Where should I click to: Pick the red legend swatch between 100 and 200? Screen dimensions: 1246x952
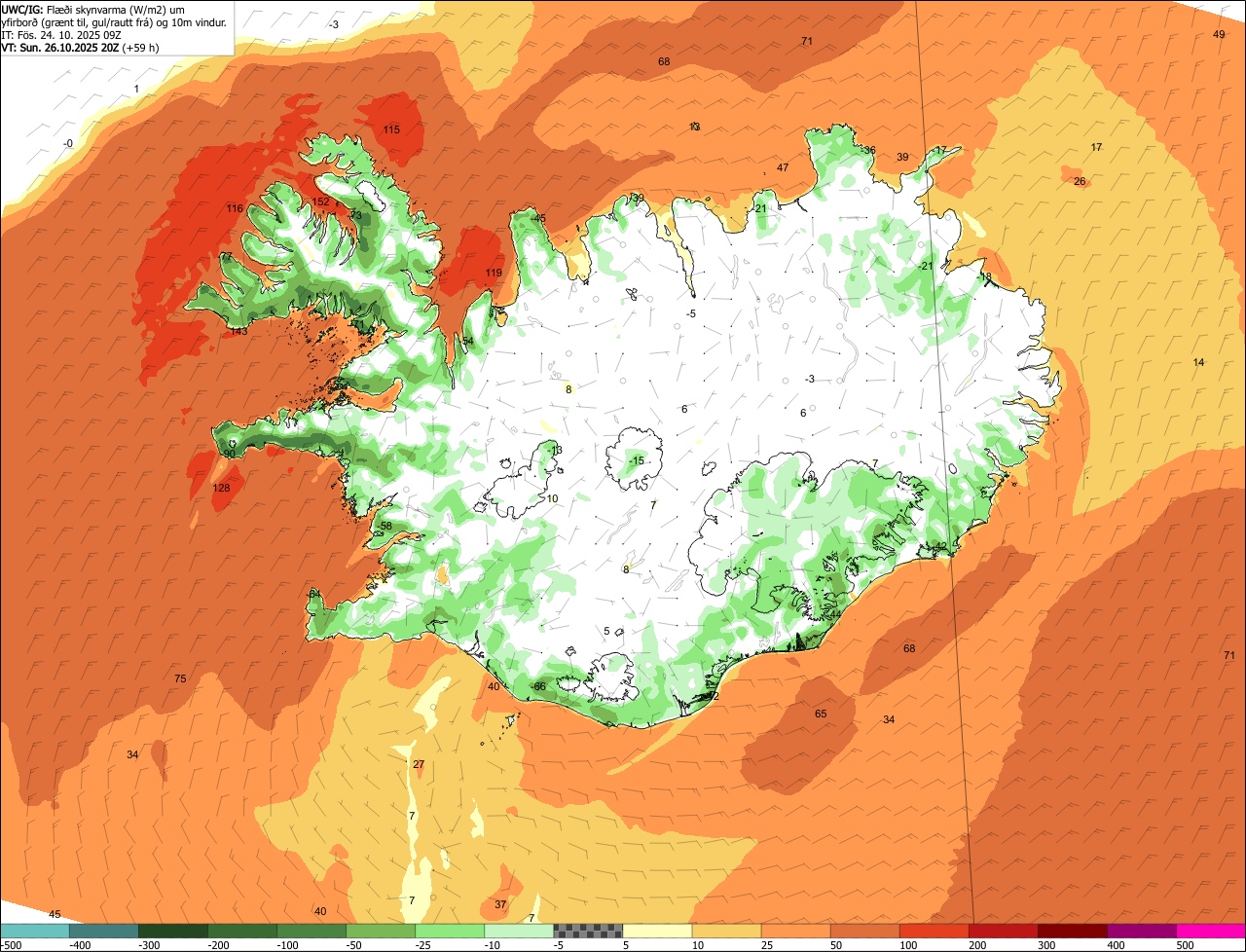pos(934,931)
